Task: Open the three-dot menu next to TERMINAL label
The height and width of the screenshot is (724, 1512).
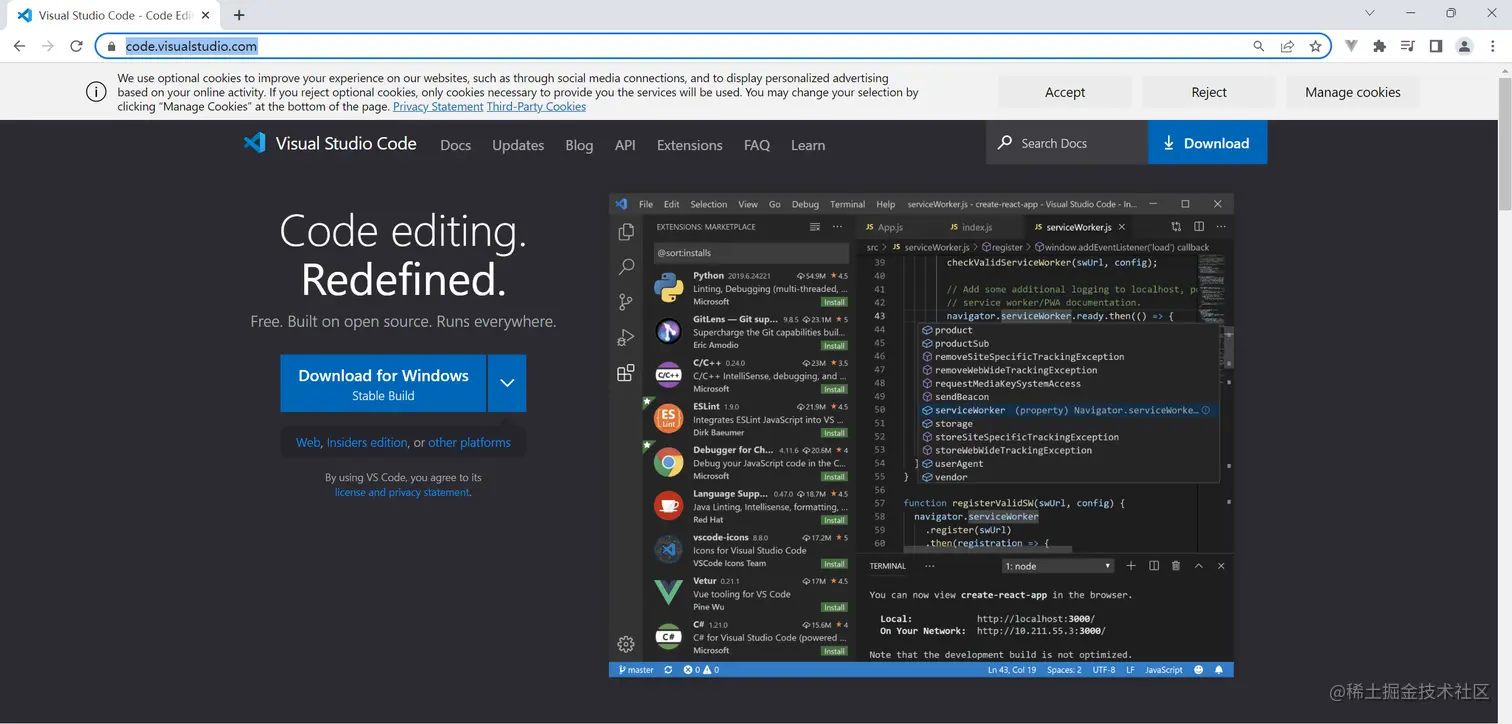Action: [929, 566]
